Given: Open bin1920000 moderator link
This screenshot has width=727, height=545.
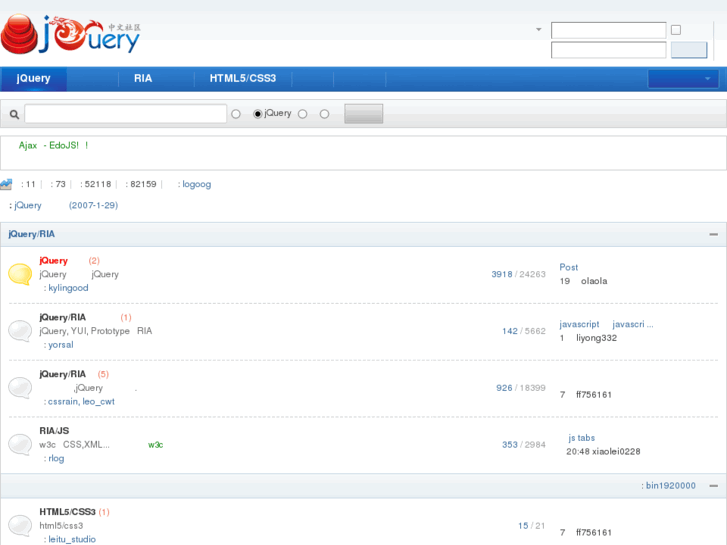Looking at the screenshot, I should point(670,486).
